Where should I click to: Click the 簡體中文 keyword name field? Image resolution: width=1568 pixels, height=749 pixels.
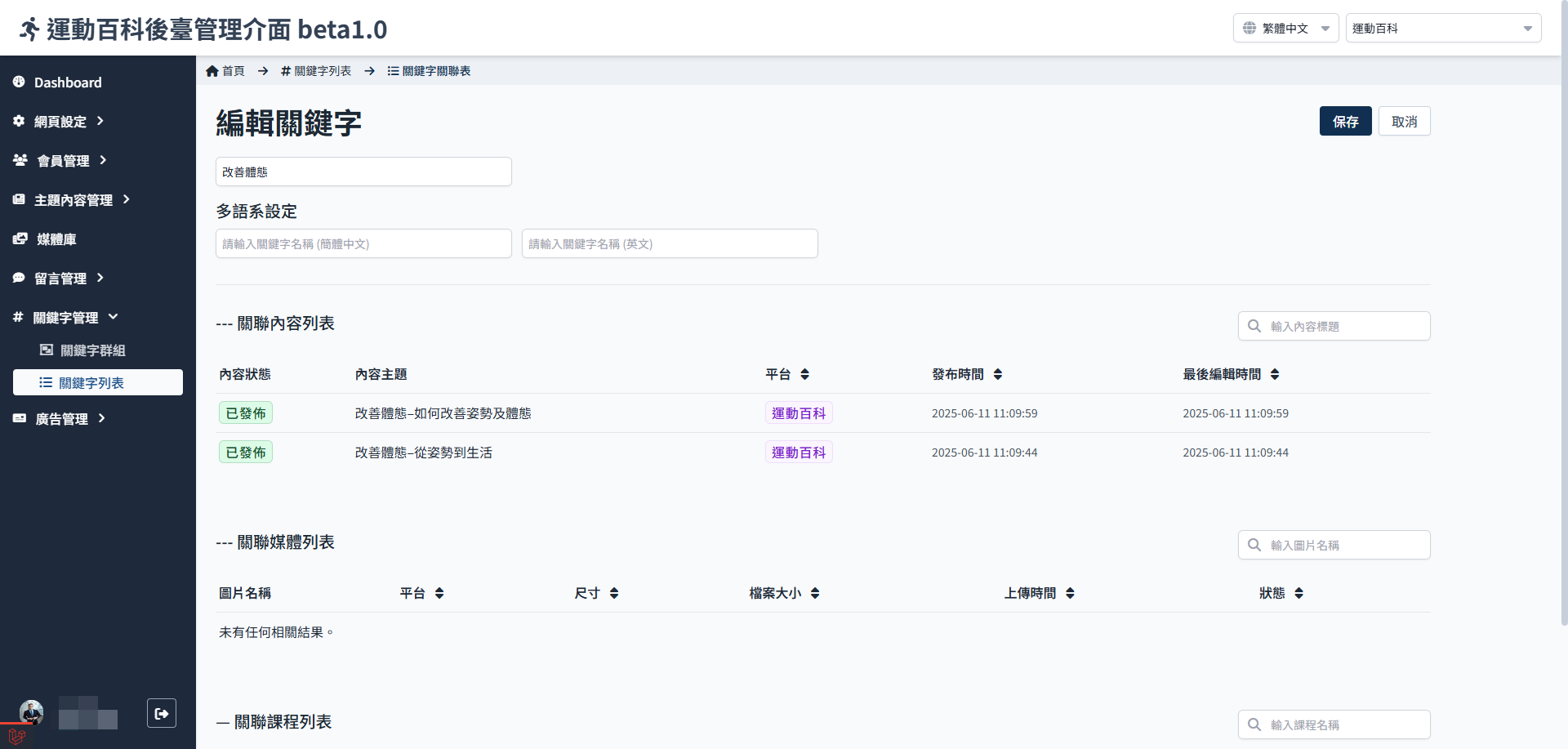(x=363, y=243)
